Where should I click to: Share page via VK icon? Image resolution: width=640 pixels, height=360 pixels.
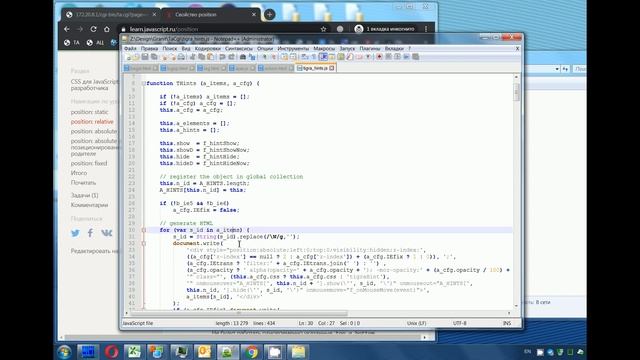107,233
